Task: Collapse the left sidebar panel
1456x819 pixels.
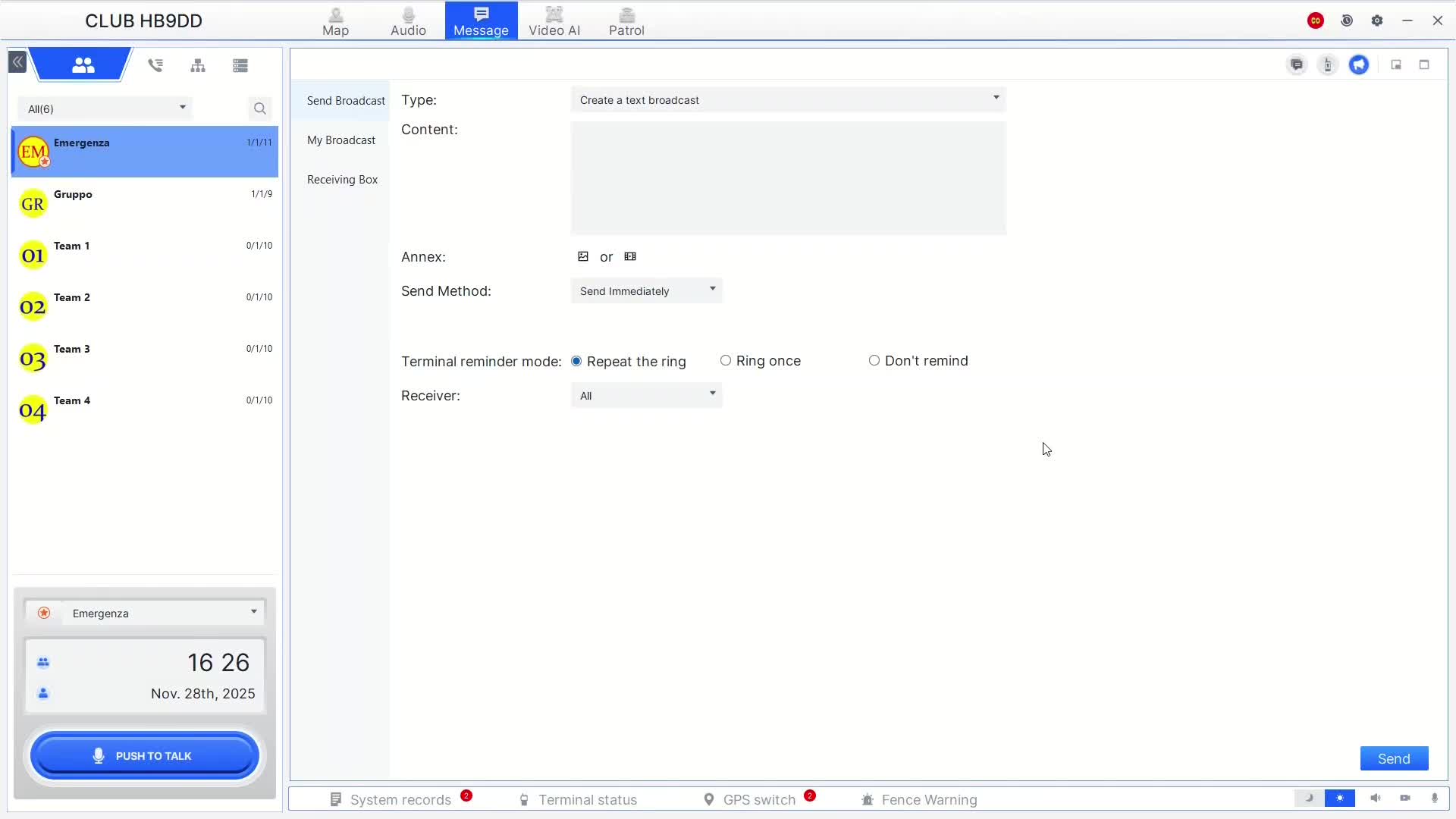Action: (17, 62)
